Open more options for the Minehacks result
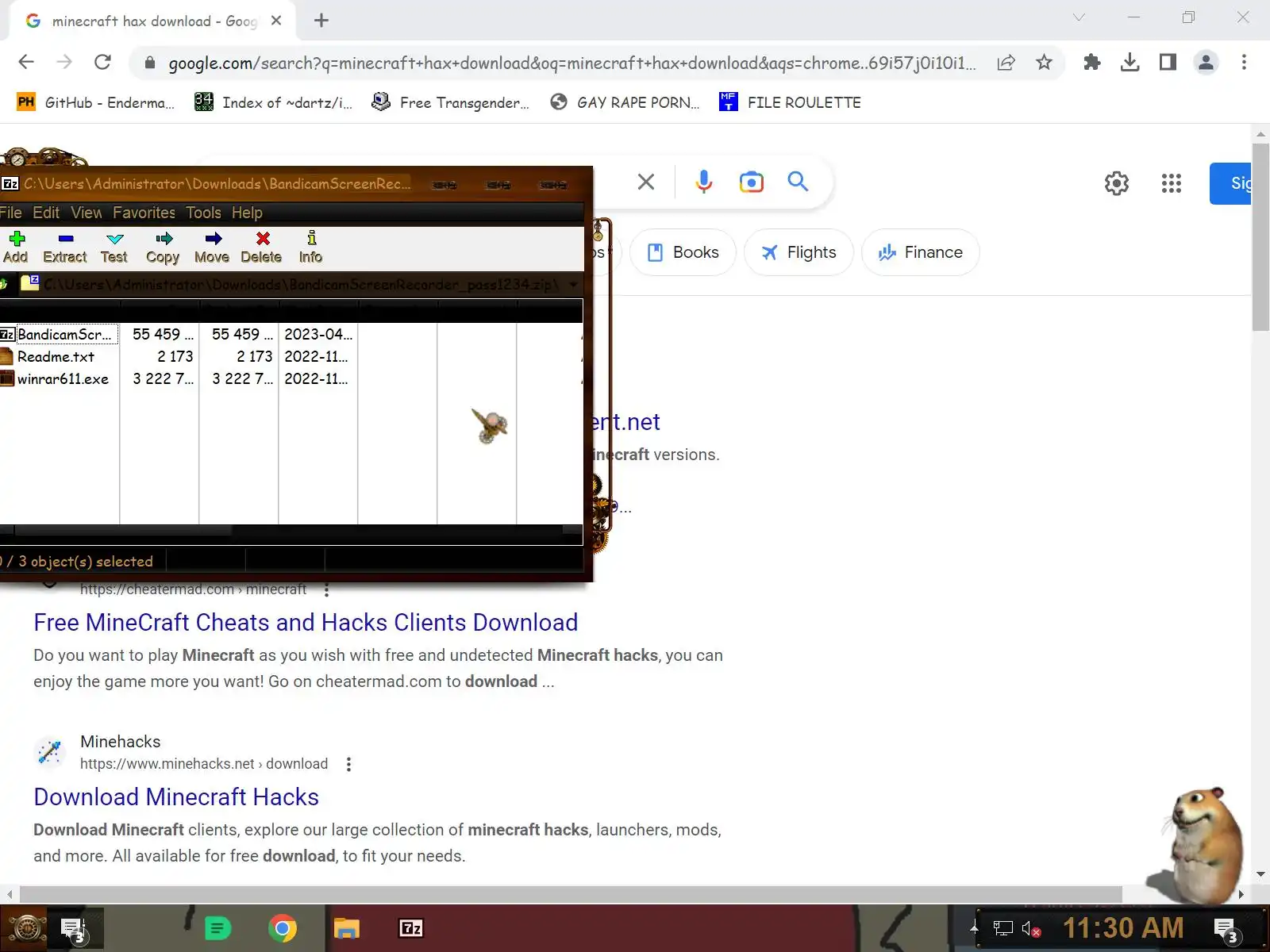The width and height of the screenshot is (1270, 952). pyautogui.click(x=348, y=764)
